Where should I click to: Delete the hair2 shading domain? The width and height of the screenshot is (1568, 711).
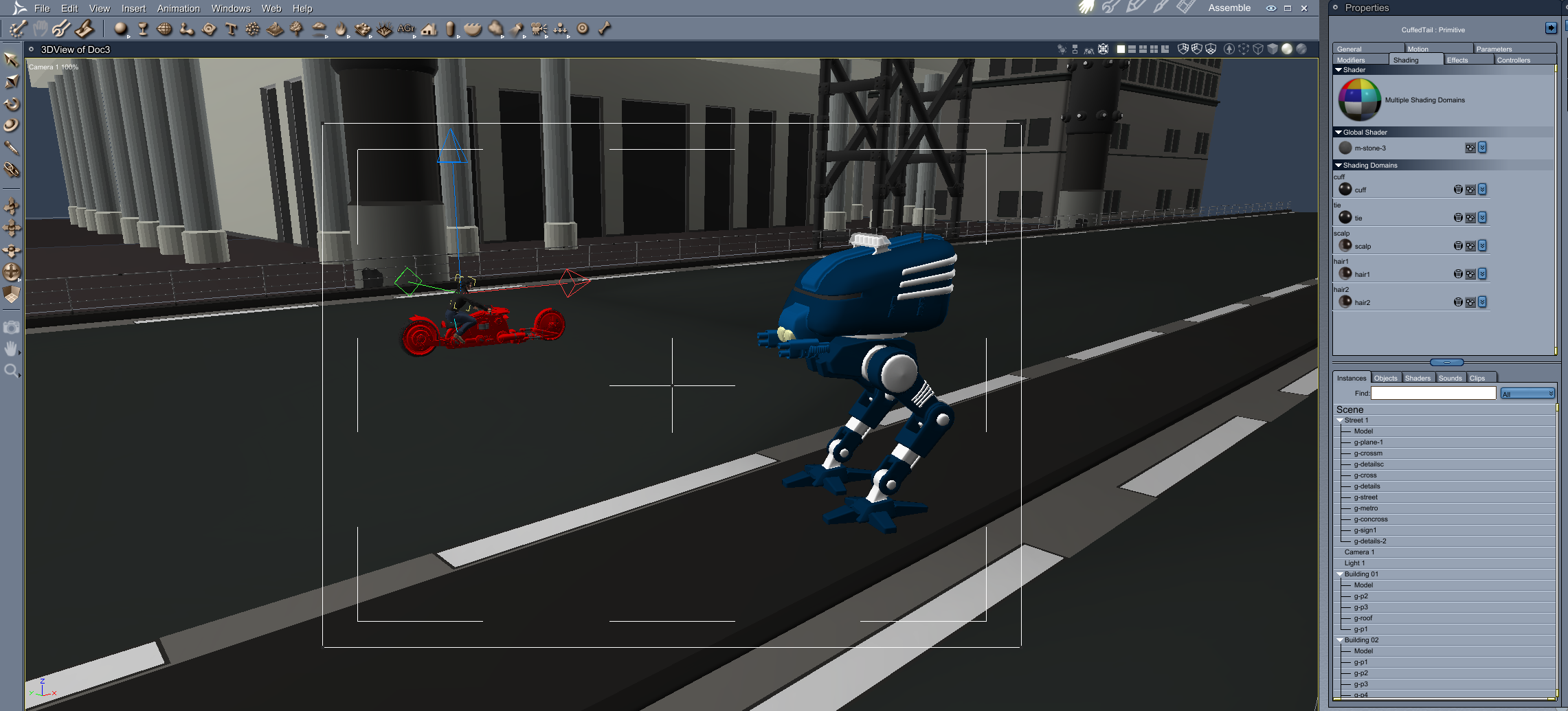click(x=1458, y=302)
